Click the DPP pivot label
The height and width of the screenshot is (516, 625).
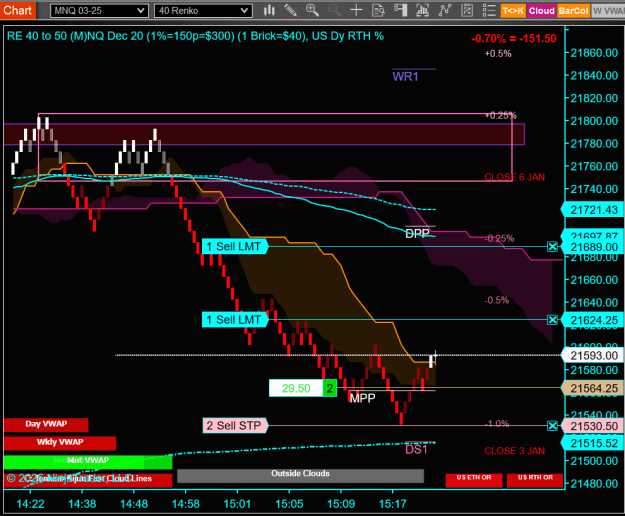[x=417, y=234]
